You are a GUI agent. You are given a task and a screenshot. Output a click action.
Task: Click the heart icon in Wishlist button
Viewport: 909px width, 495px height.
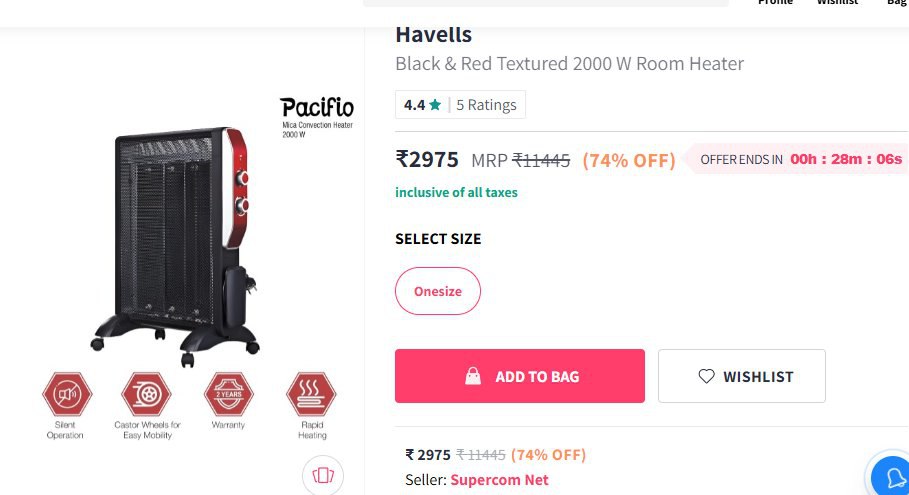click(706, 376)
